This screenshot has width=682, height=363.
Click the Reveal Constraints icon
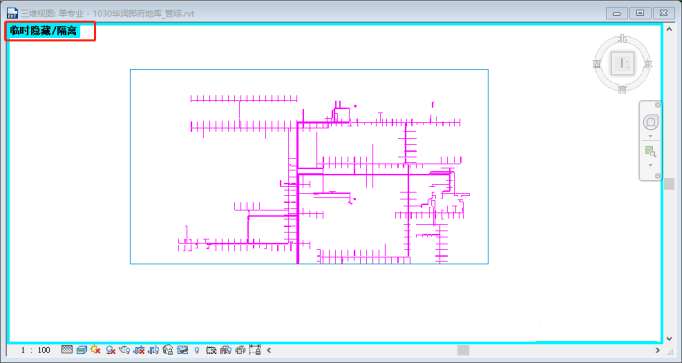(255, 350)
